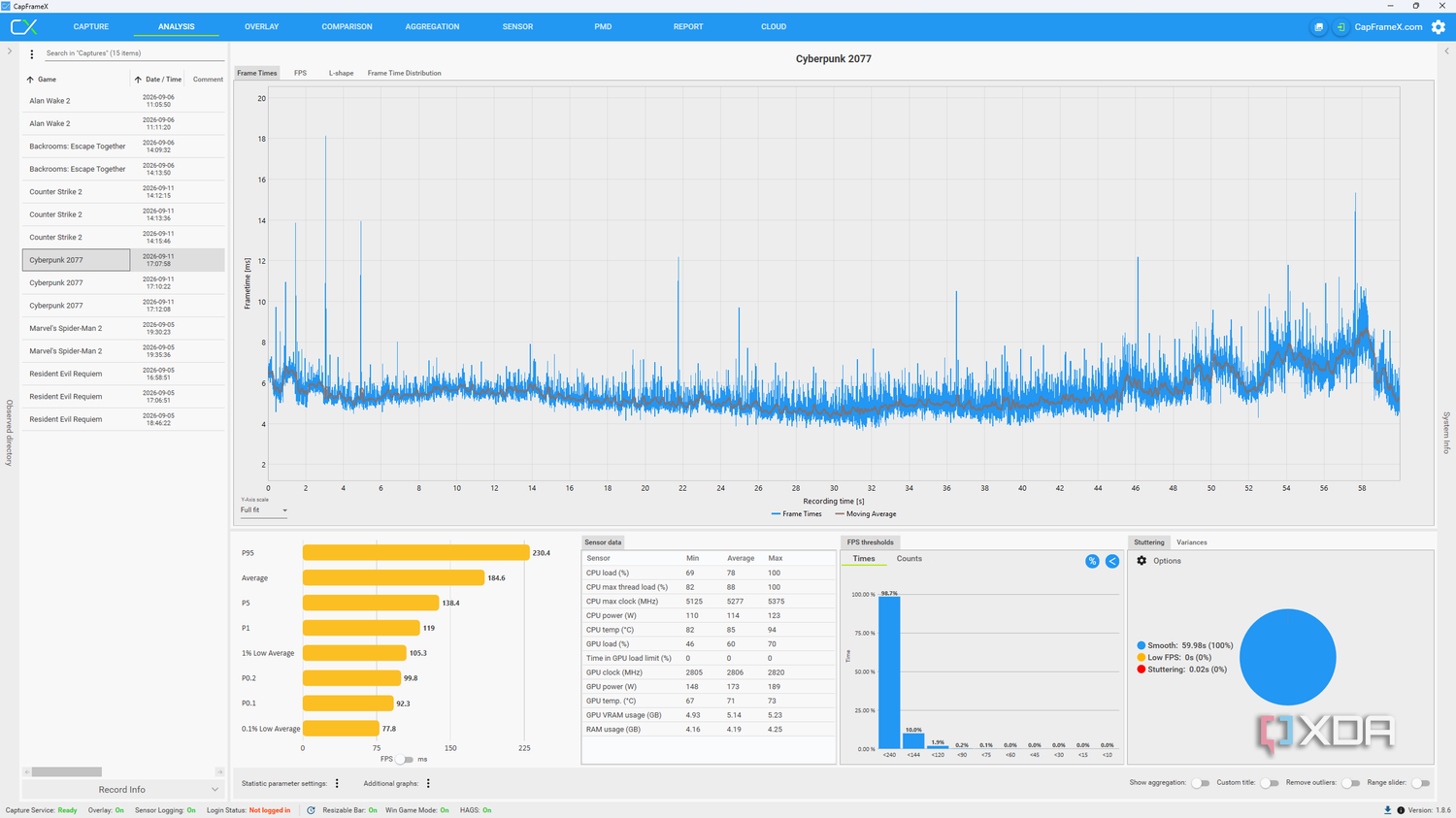Open the AGGREGATION tab
Image resolution: width=1456 pixels, height=818 pixels.
point(432,27)
